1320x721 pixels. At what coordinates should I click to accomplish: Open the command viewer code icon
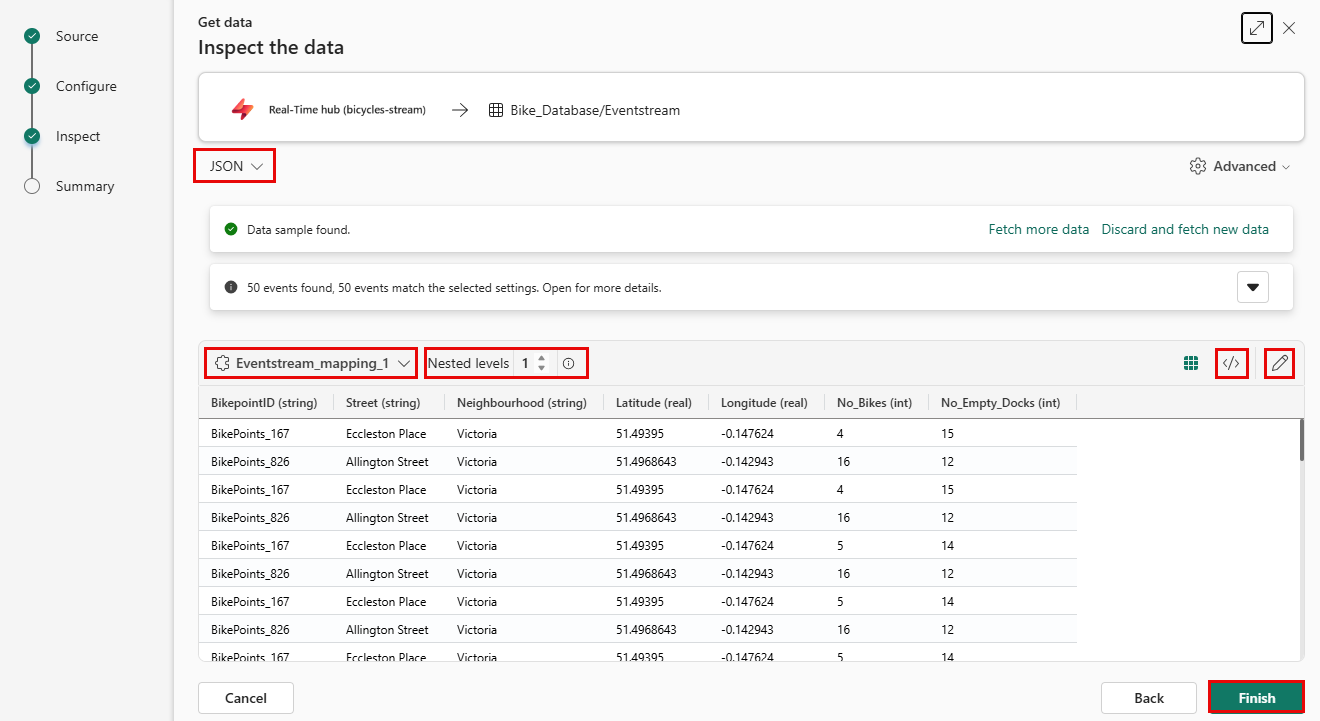click(1231, 364)
